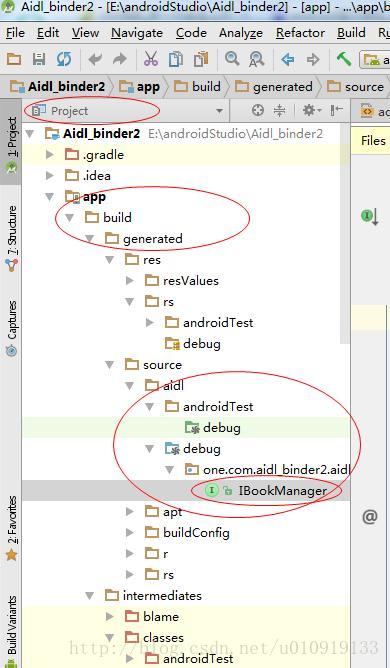Hide the project tool window

(x=337, y=110)
